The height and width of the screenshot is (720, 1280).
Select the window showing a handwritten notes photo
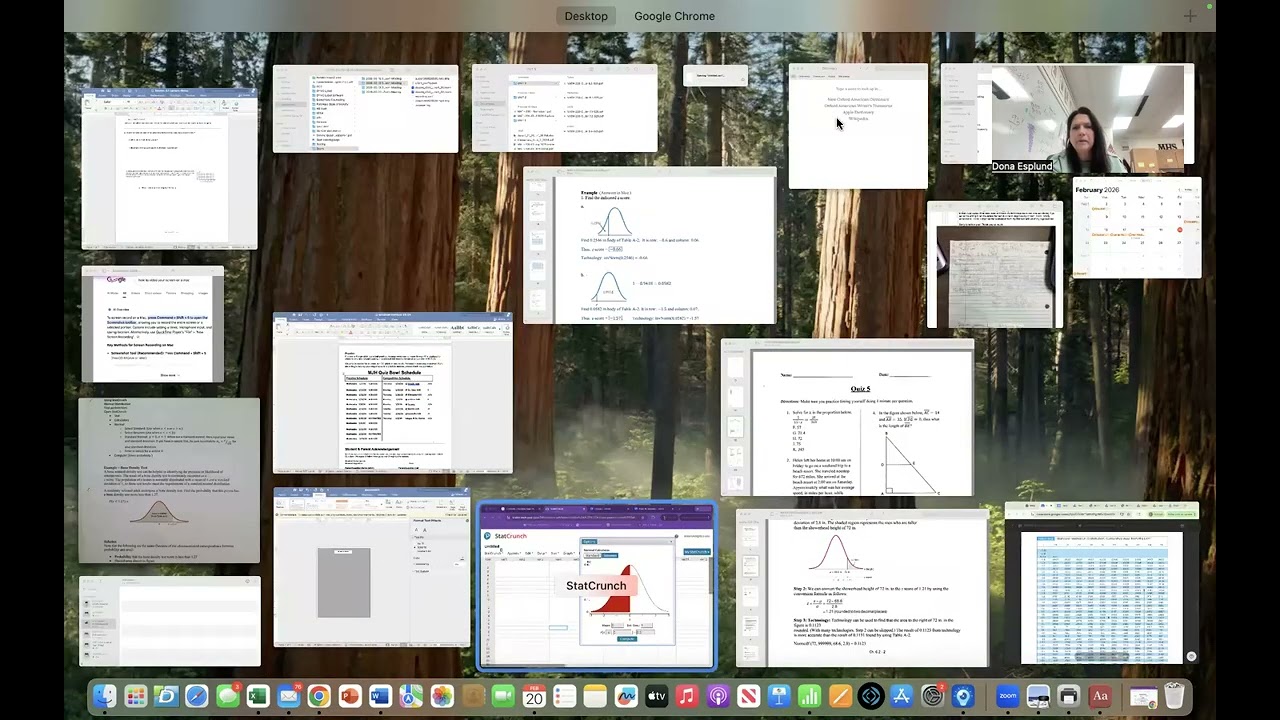point(995,266)
